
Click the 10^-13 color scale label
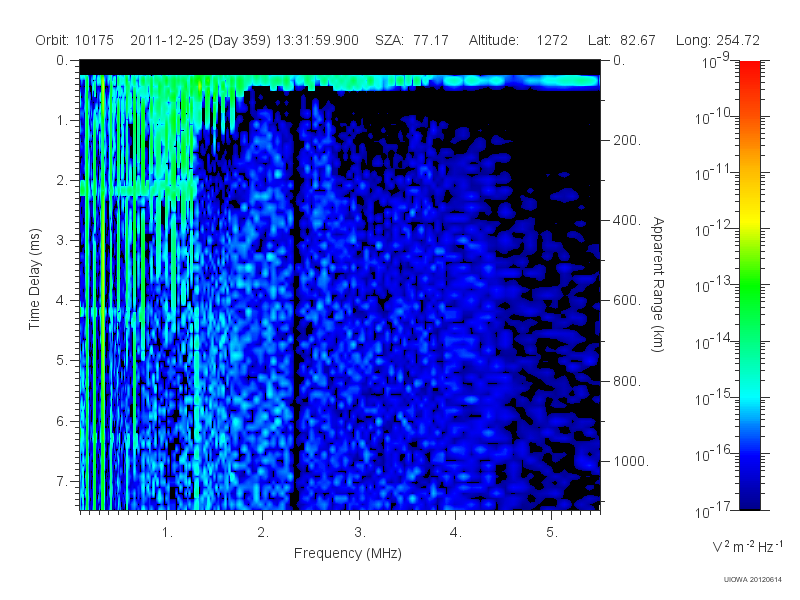click(715, 286)
